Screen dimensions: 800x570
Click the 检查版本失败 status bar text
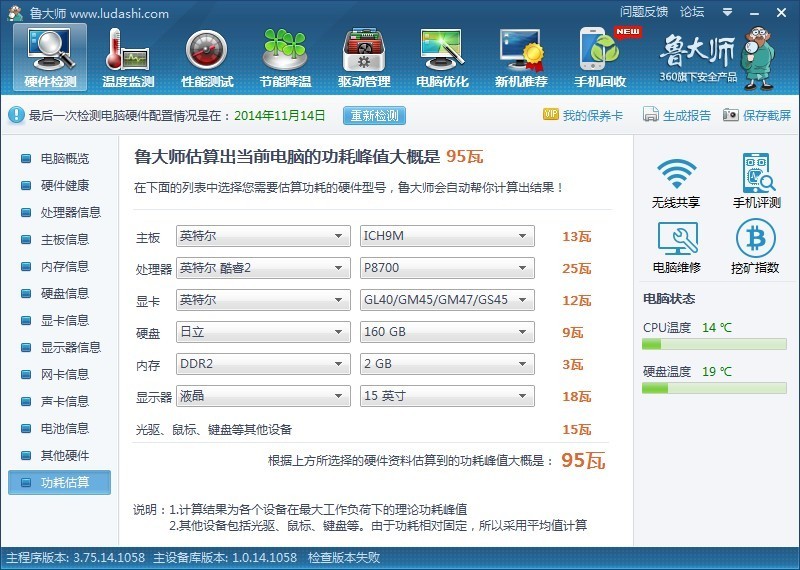coord(344,557)
